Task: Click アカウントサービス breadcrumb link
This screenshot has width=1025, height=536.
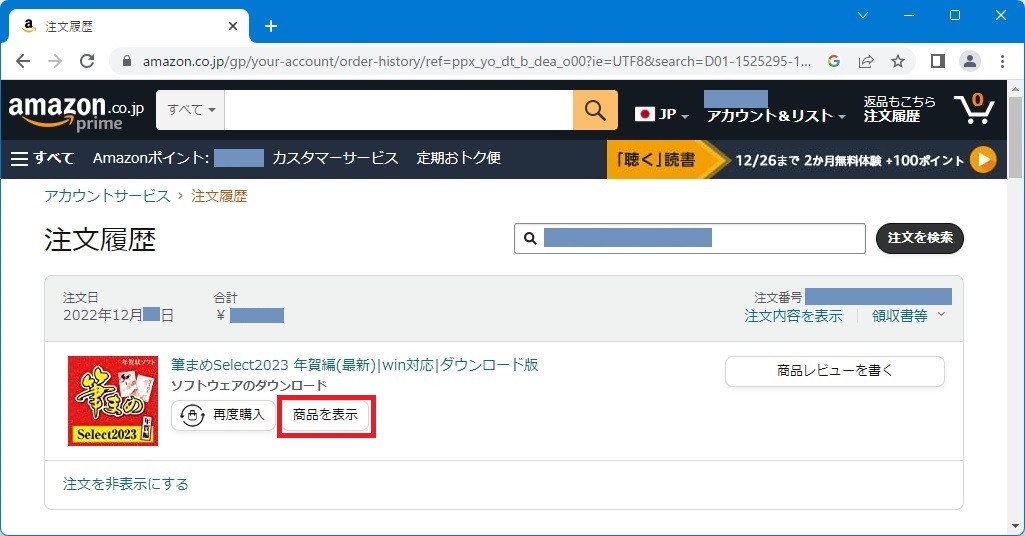Action: coord(107,196)
